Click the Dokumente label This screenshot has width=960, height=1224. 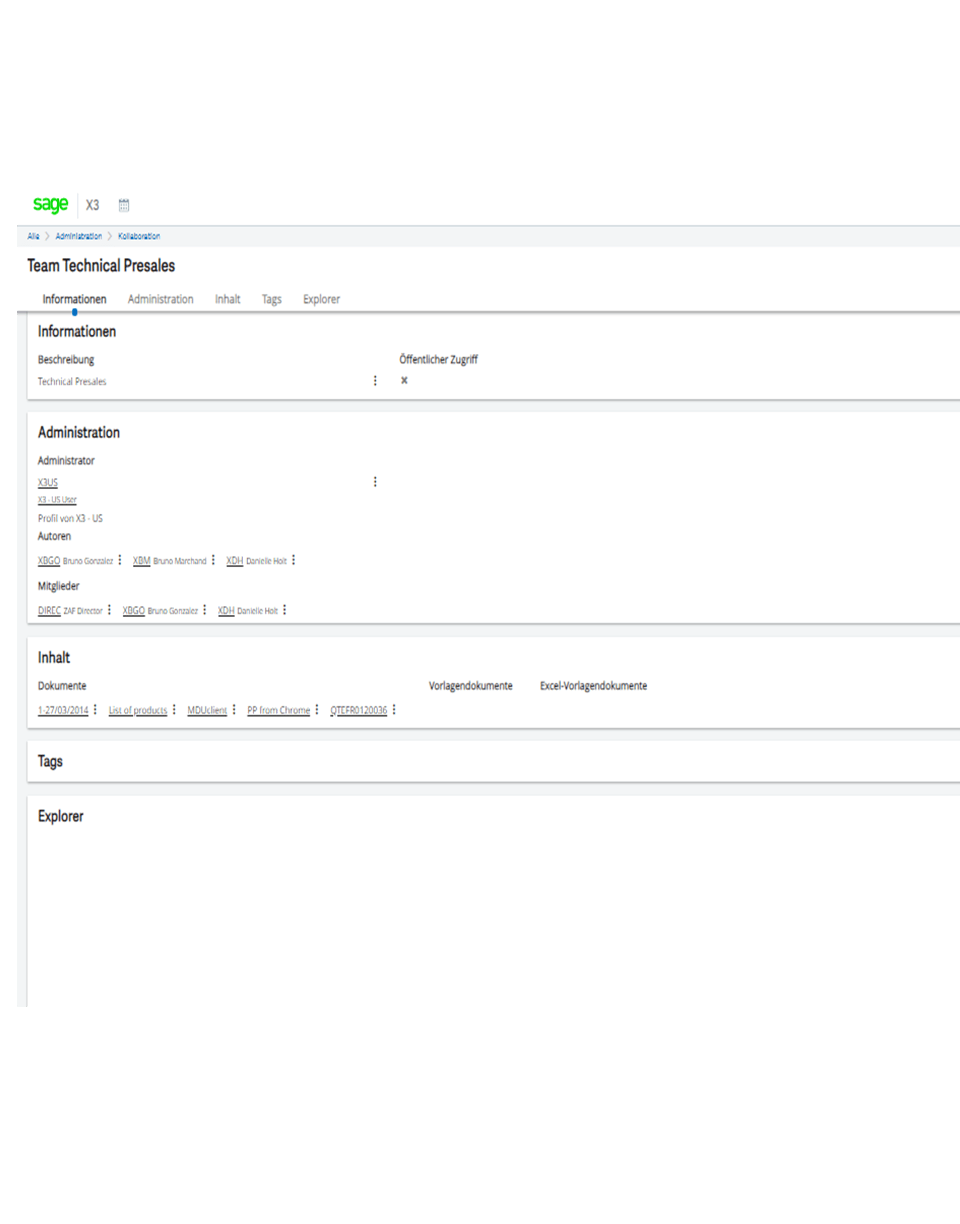(x=61, y=686)
